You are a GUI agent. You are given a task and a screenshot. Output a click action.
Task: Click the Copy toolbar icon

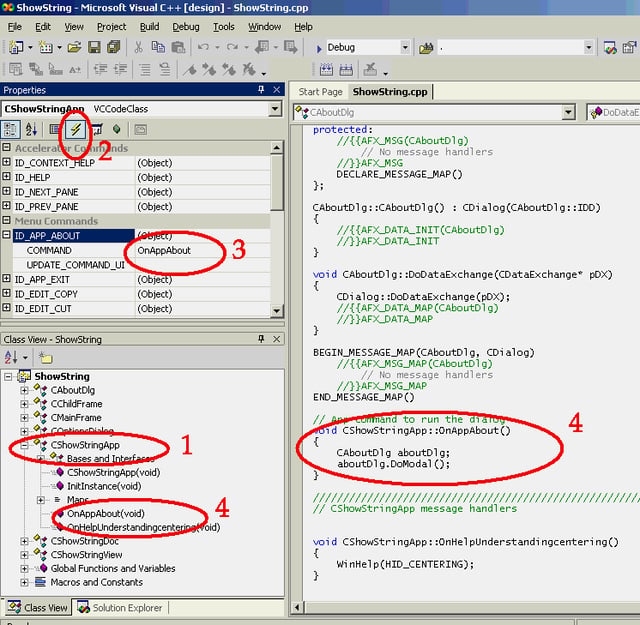click(158, 47)
